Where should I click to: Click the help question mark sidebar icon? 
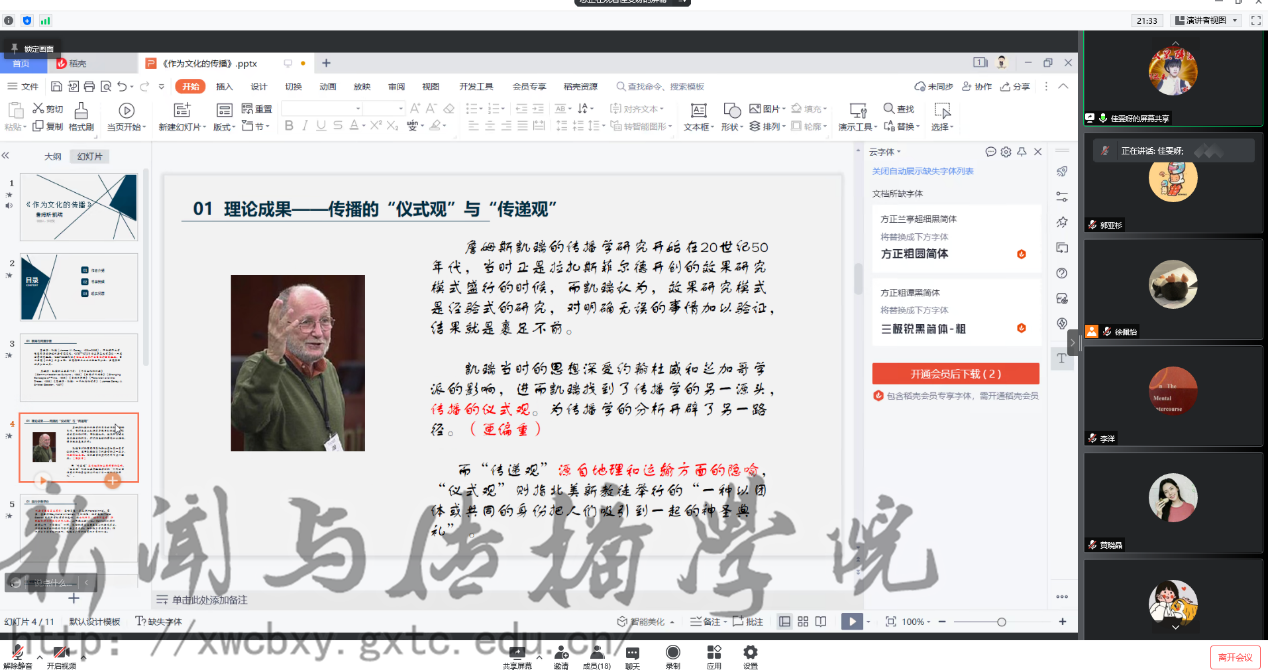pos(1062,273)
